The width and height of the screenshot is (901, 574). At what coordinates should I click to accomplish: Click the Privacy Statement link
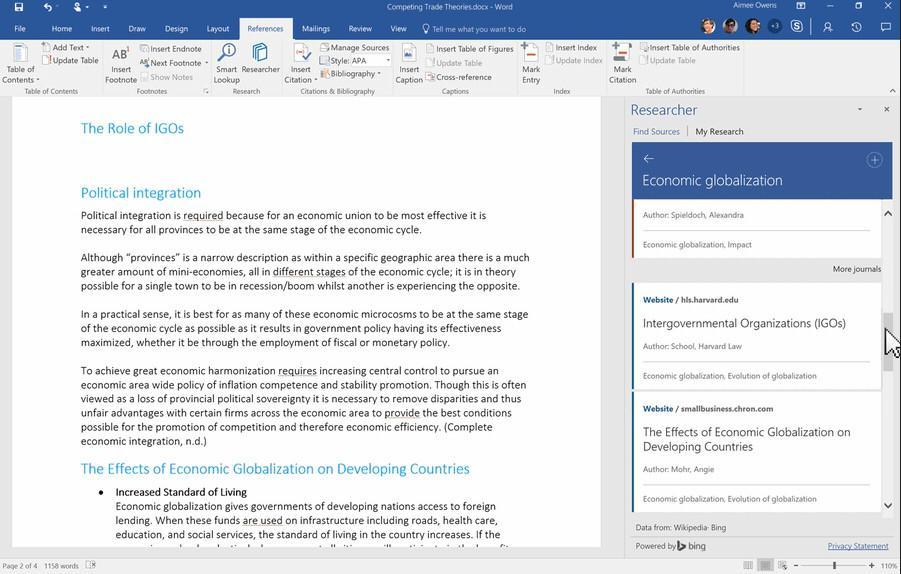tap(857, 546)
